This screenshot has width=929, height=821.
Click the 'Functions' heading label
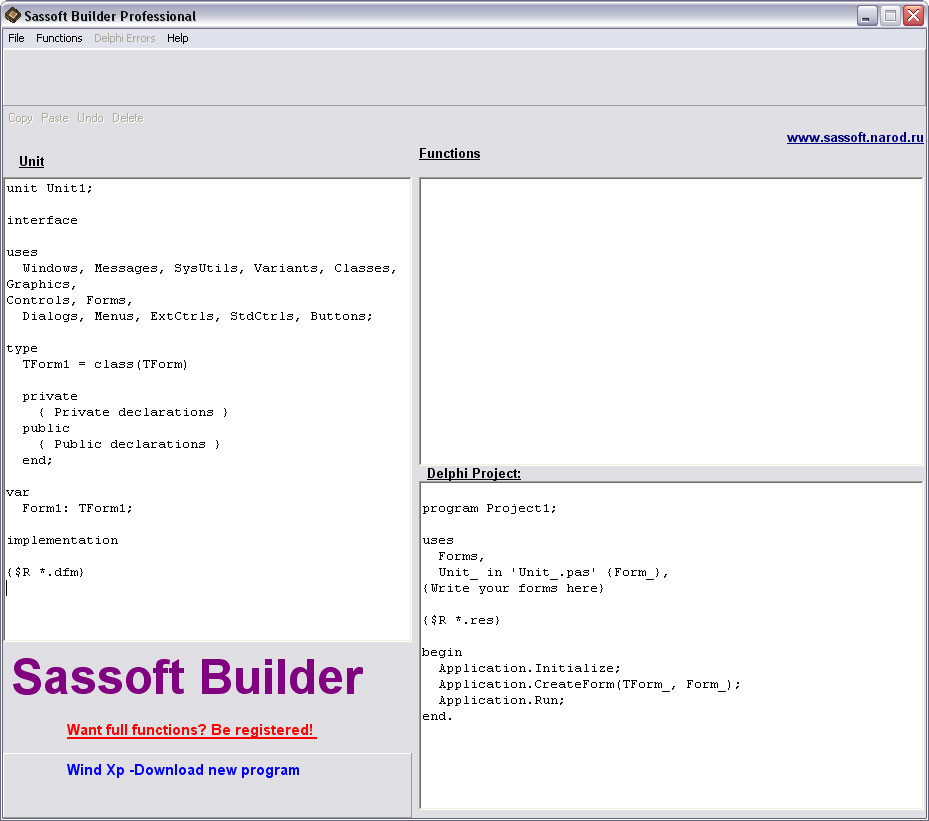(450, 153)
